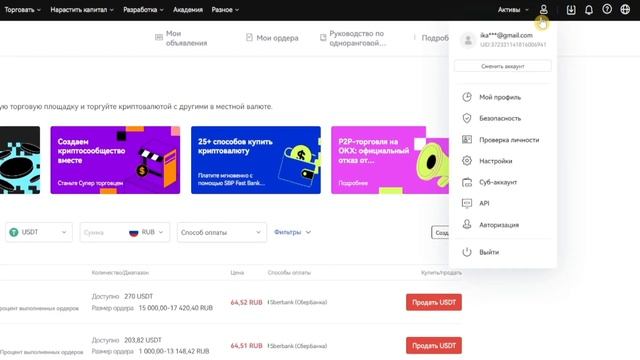Open the USDT currency dropdown
This screenshot has height=360, width=640.
point(39,232)
